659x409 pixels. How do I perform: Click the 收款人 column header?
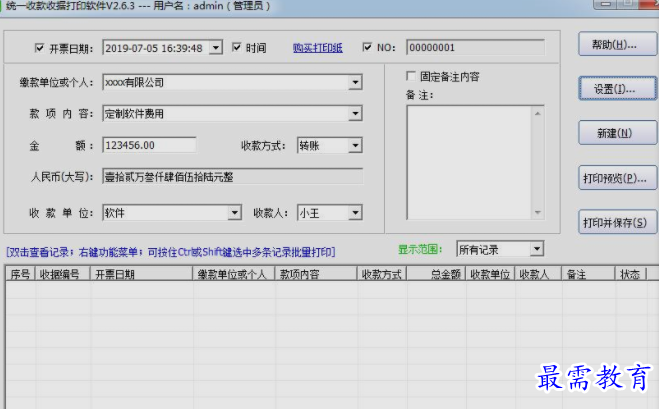pyautogui.click(x=539, y=274)
